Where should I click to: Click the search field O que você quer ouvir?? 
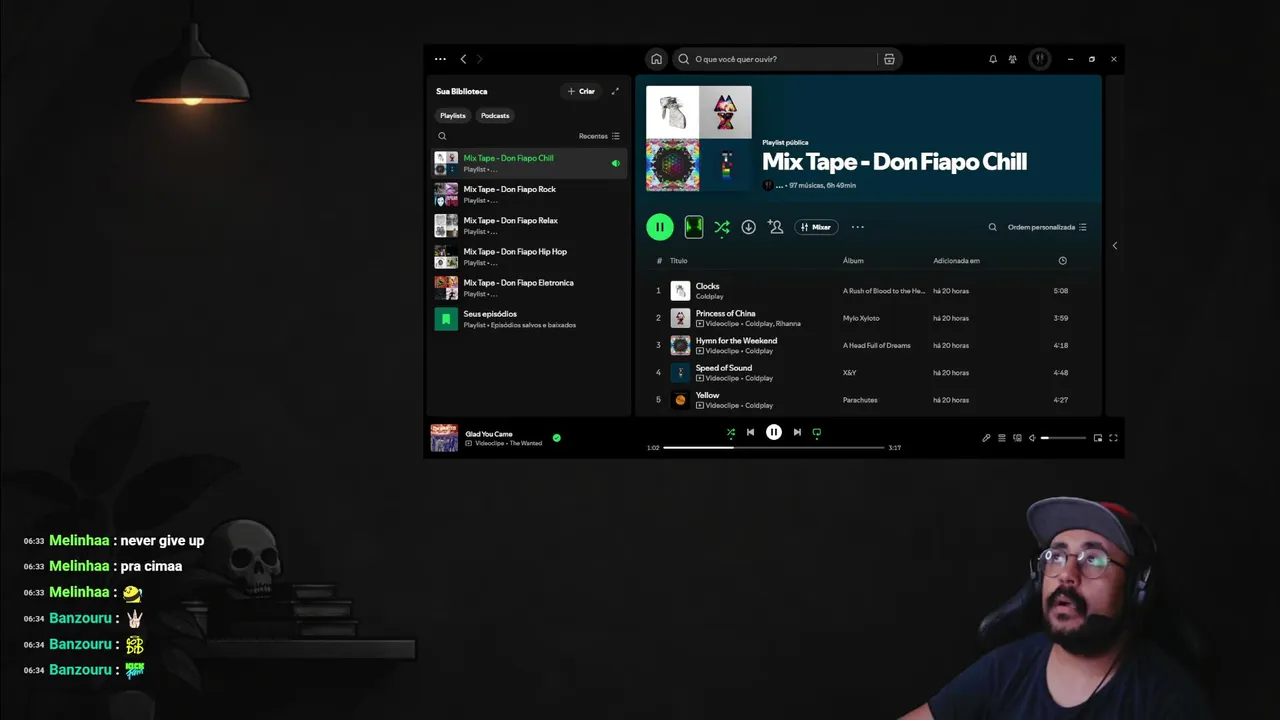tap(785, 59)
